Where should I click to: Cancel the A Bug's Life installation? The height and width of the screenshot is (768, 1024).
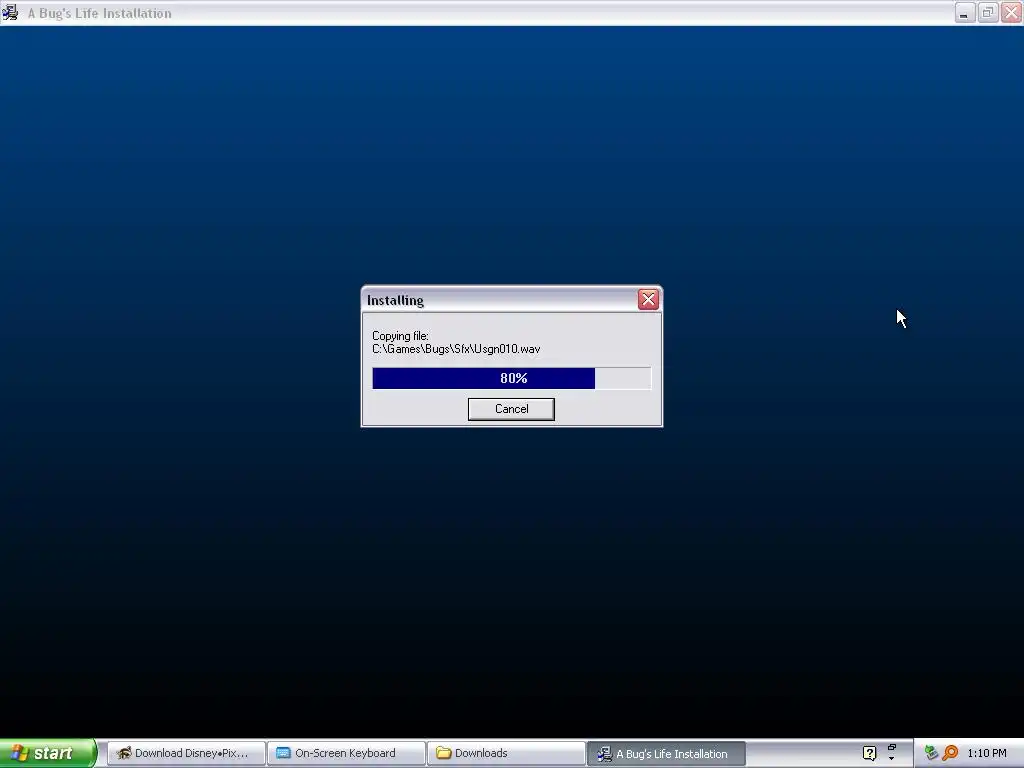pyautogui.click(x=511, y=409)
